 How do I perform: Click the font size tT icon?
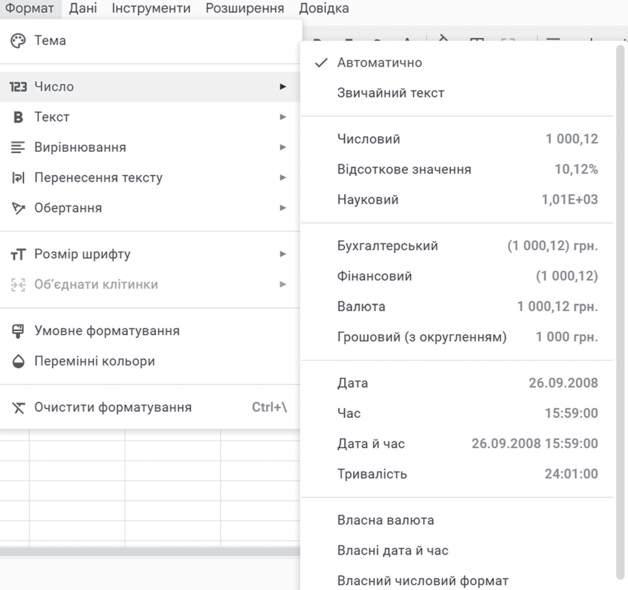18,254
